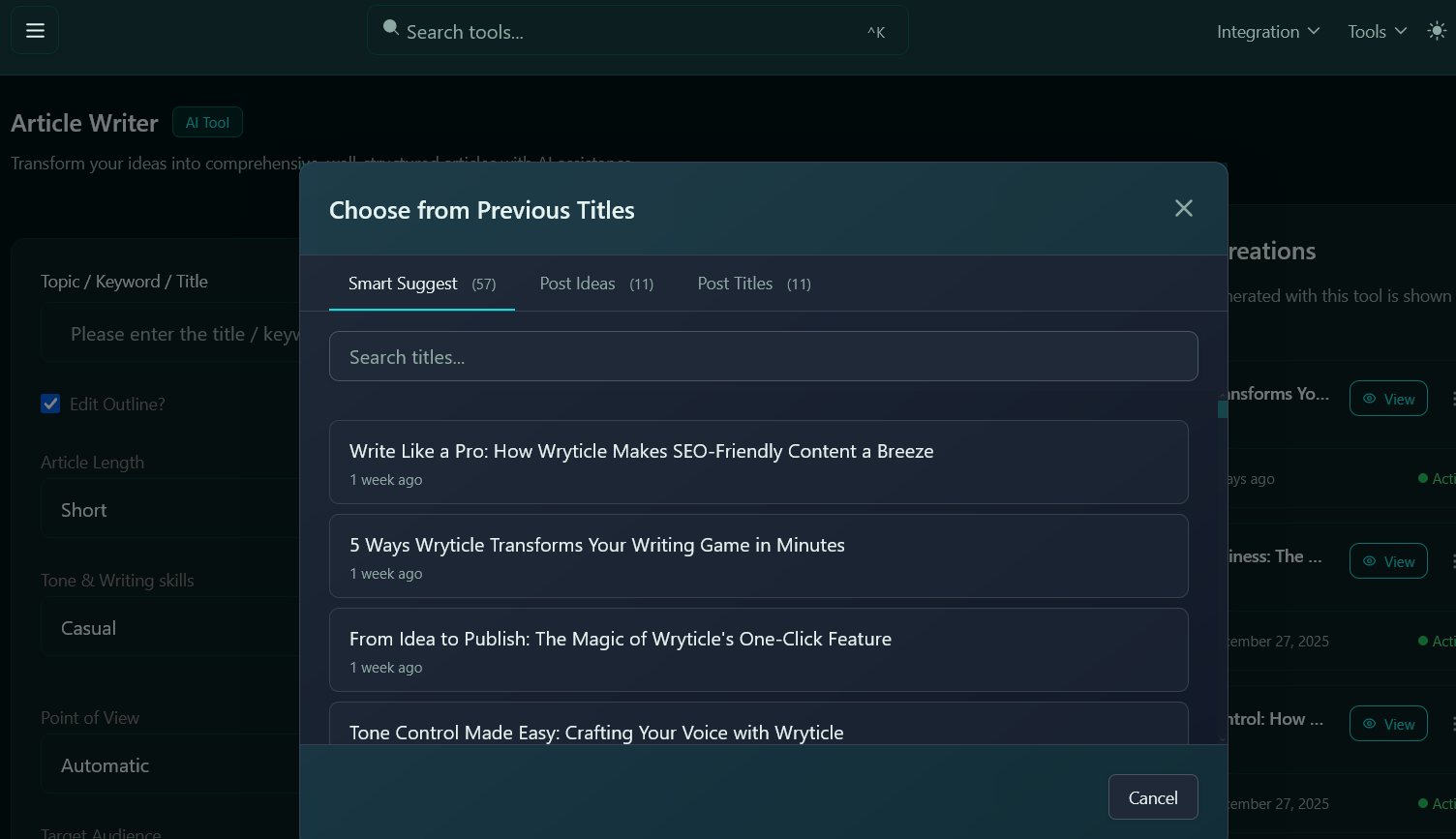Click the eye icon on the middle View button
The width and height of the screenshot is (1456, 839).
click(x=1370, y=560)
